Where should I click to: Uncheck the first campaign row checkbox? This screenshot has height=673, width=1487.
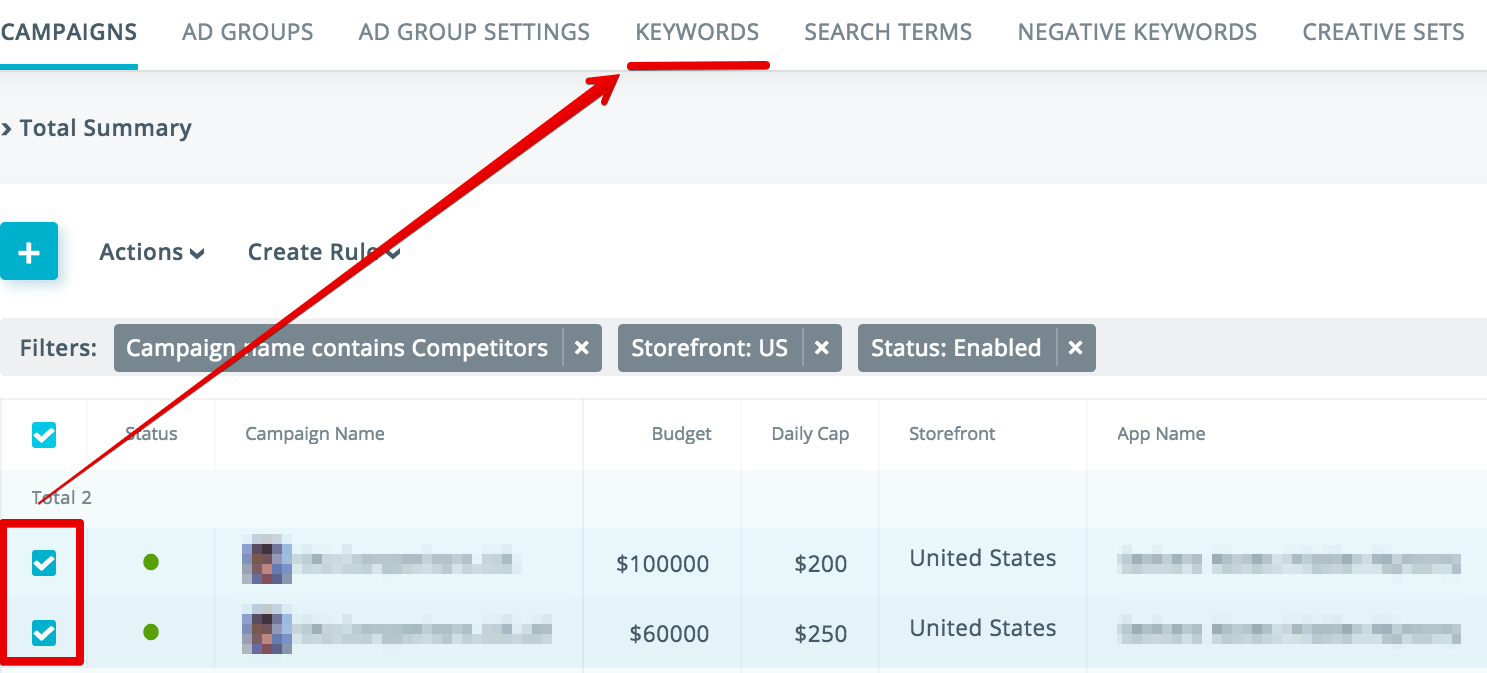[44, 563]
